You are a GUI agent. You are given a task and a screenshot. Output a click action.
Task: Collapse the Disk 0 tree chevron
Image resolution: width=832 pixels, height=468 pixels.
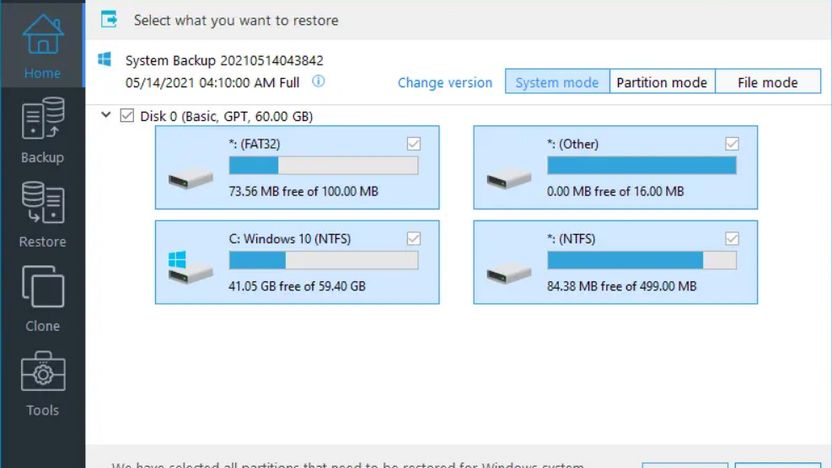[x=106, y=115]
